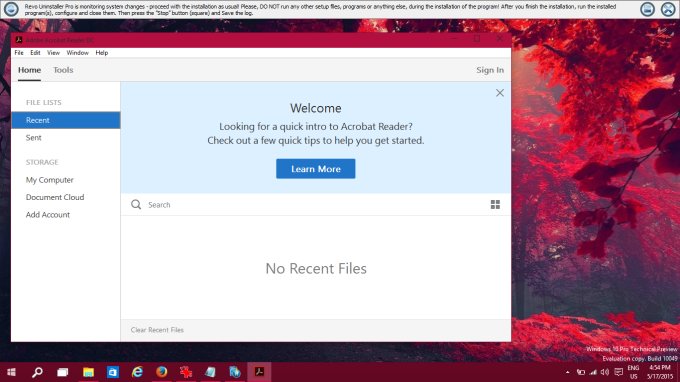Launch Internet Explorer from the taskbar

pyautogui.click(x=137, y=372)
